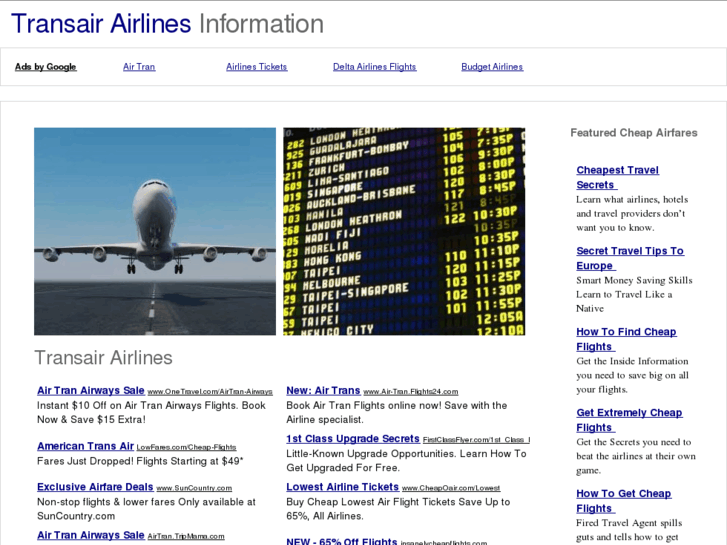Open Air Tran Airways Sale OneTravel ad

coord(91,391)
